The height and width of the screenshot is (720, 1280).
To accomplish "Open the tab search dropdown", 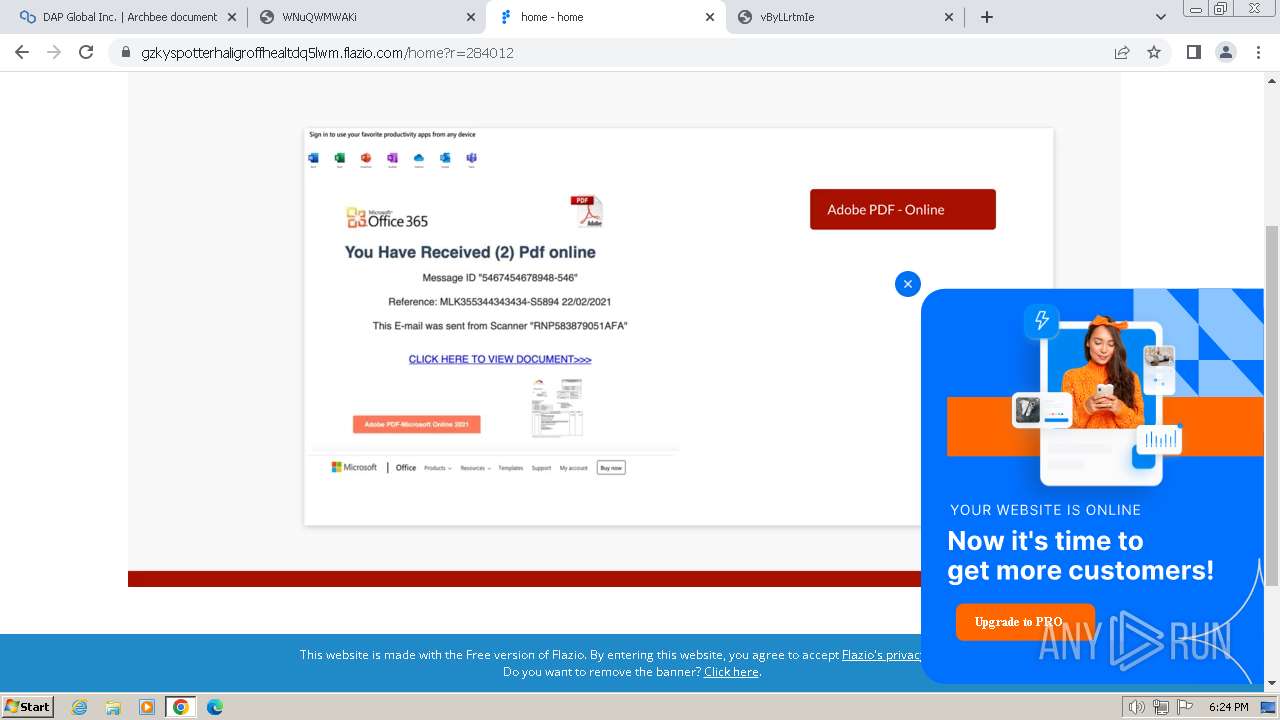I will coord(1160,17).
